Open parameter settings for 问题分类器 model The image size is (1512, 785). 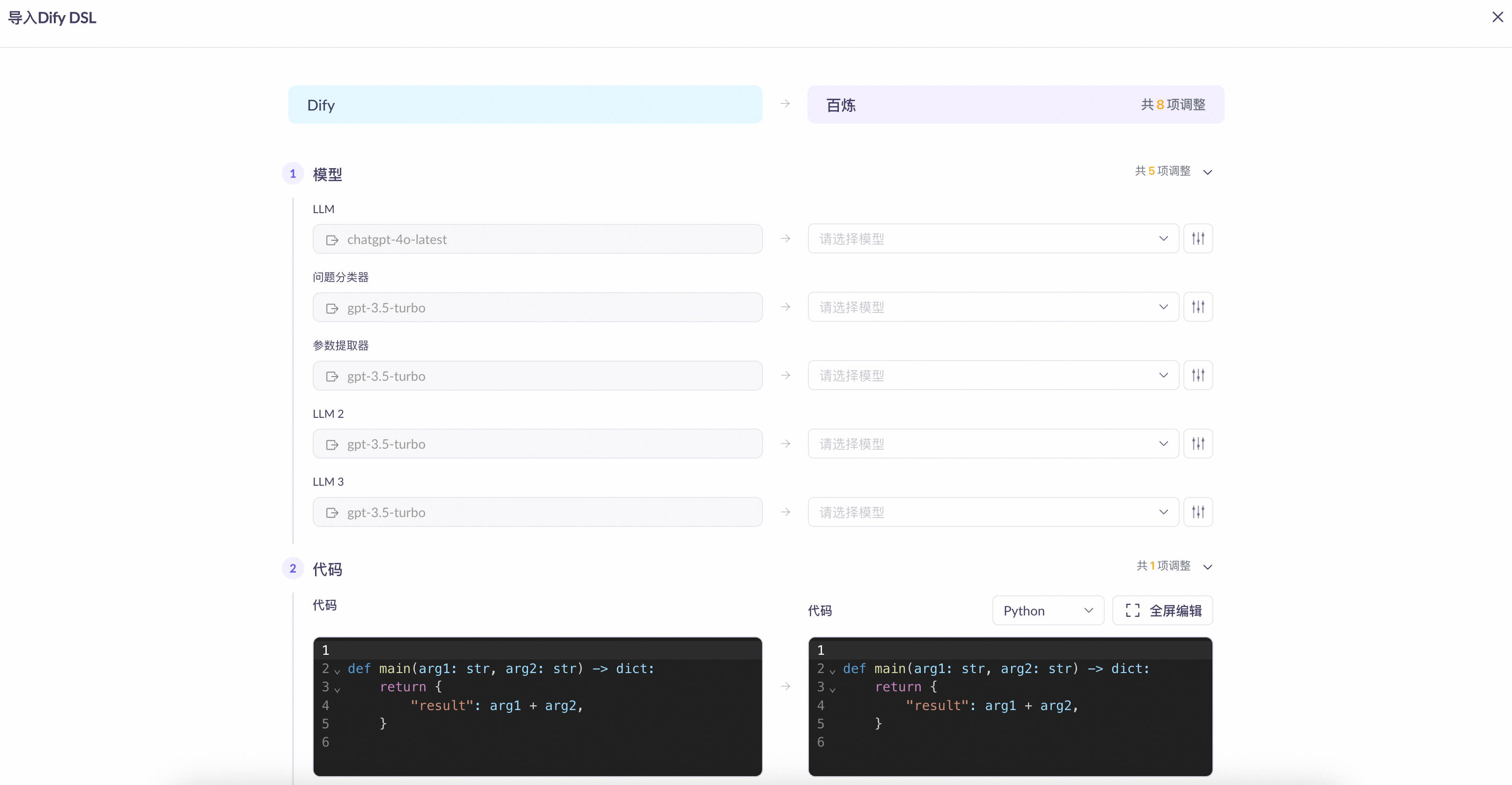(x=1197, y=307)
